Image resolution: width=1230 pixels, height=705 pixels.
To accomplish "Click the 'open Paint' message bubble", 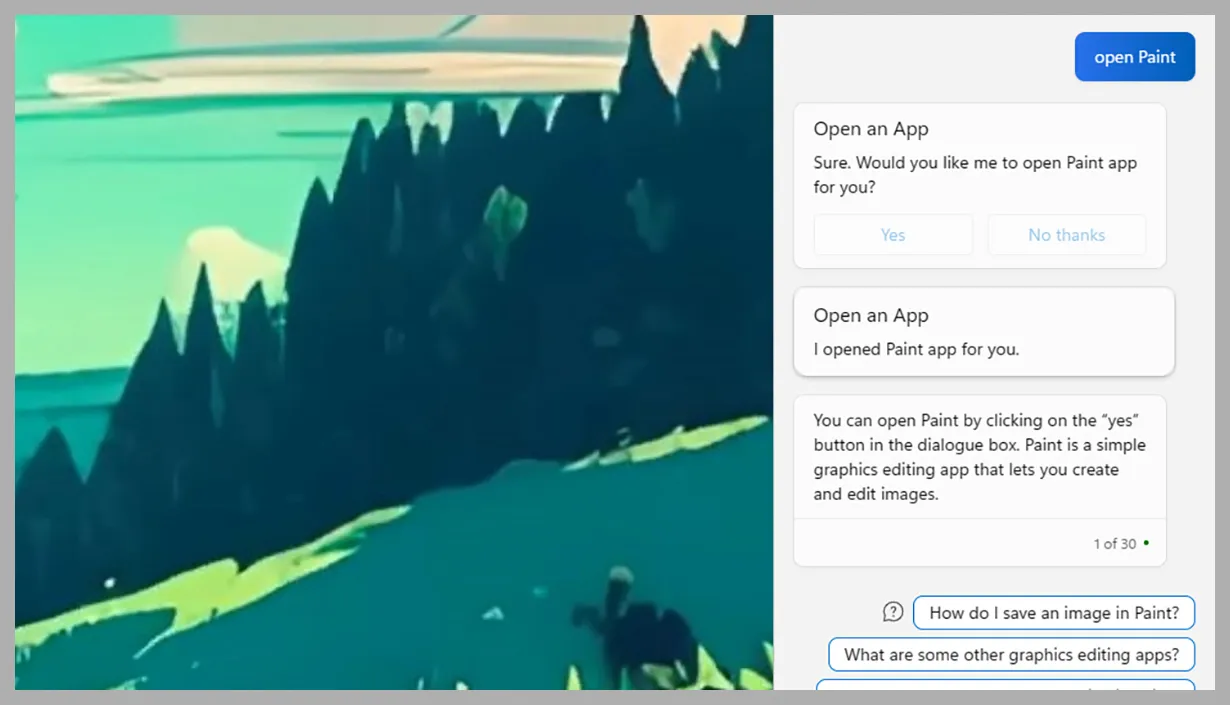I will tap(1134, 57).
